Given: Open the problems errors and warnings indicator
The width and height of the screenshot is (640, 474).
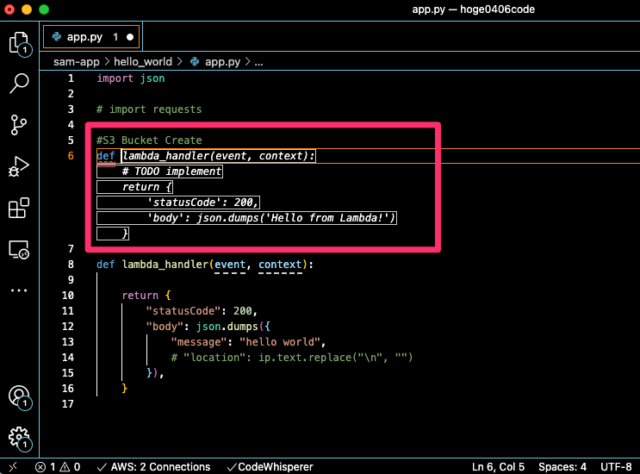Looking at the screenshot, I should [x=58, y=467].
